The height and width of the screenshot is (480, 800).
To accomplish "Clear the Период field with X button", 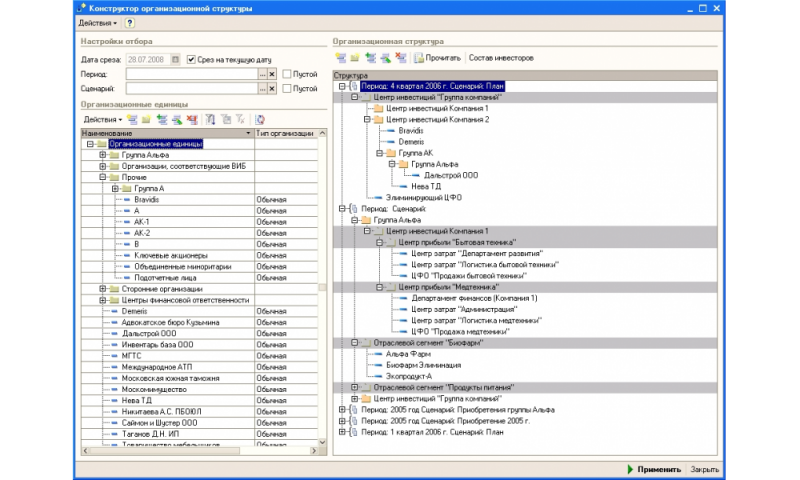I will (x=272, y=74).
